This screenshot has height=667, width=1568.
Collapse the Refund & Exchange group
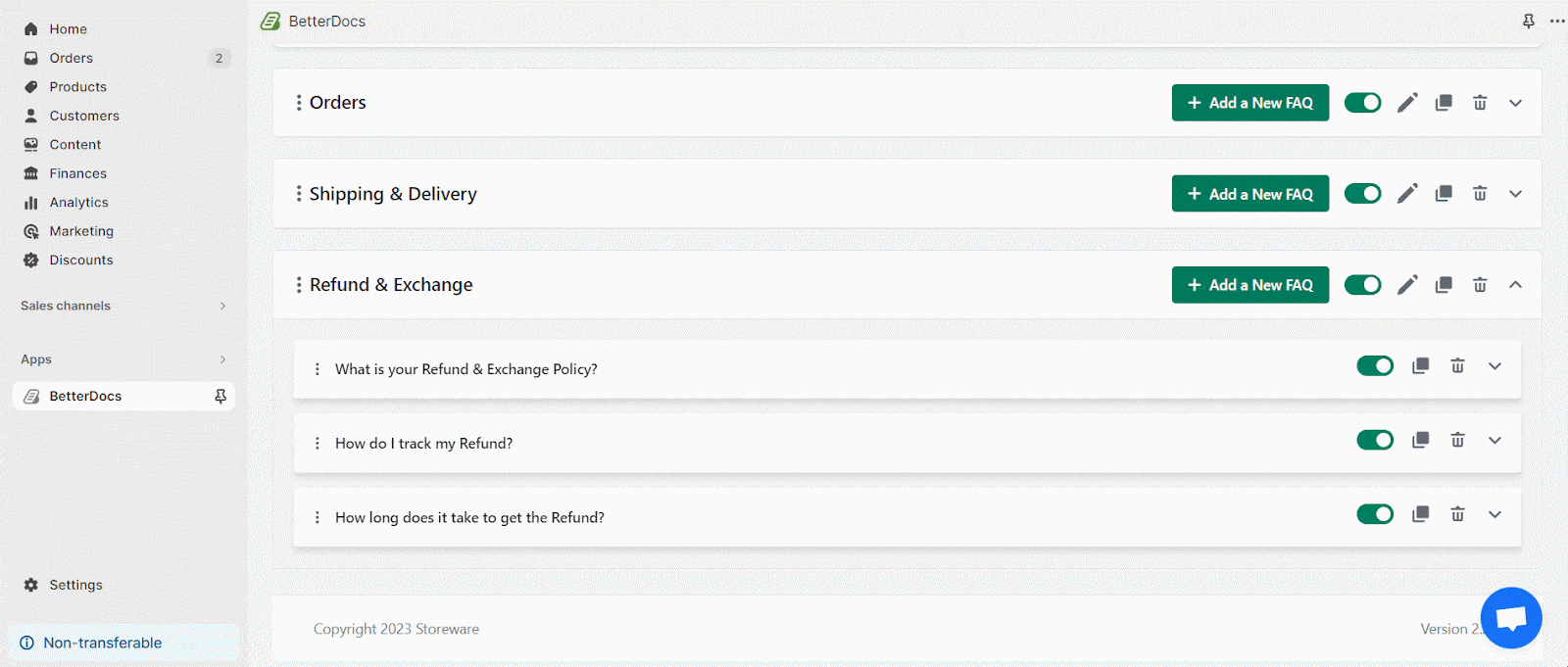tap(1515, 285)
